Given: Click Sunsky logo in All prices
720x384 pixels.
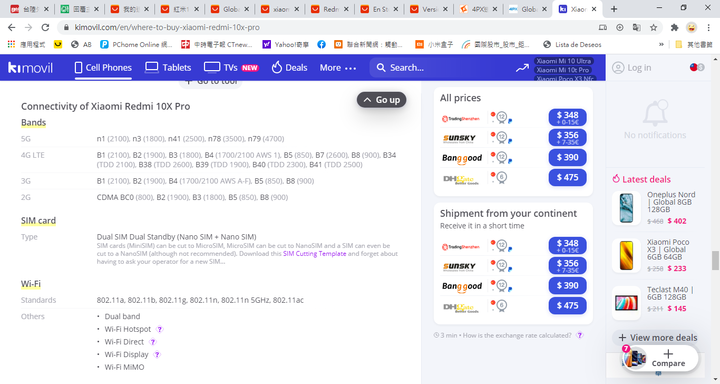Looking at the screenshot, I should [459, 138].
